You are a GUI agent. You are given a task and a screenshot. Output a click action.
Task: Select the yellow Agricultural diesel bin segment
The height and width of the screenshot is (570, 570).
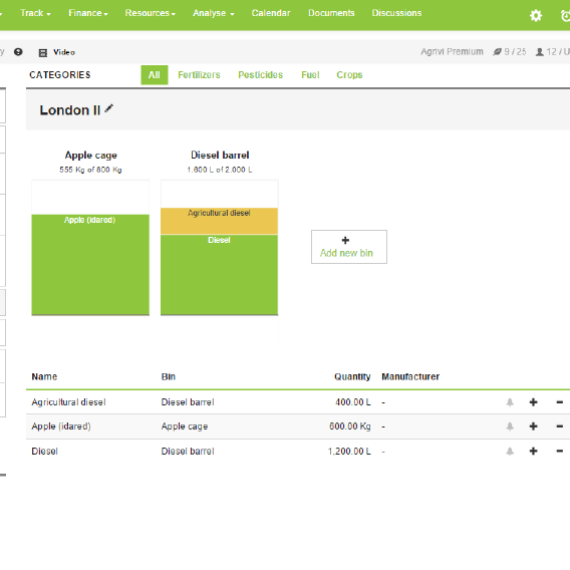coord(219,221)
